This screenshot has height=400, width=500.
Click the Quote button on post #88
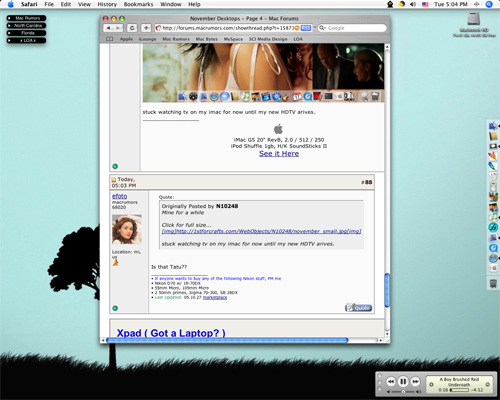358,308
